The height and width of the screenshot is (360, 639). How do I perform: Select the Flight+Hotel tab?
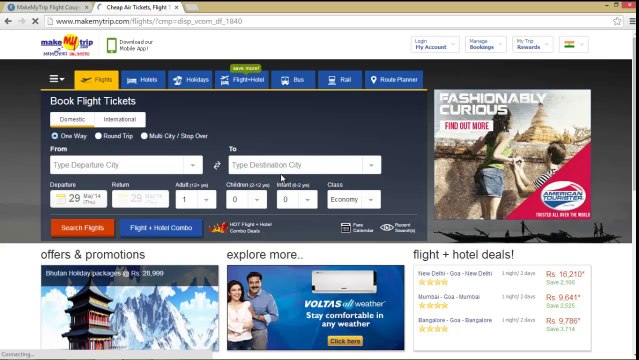pyautogui.click(x=242, y=80)
